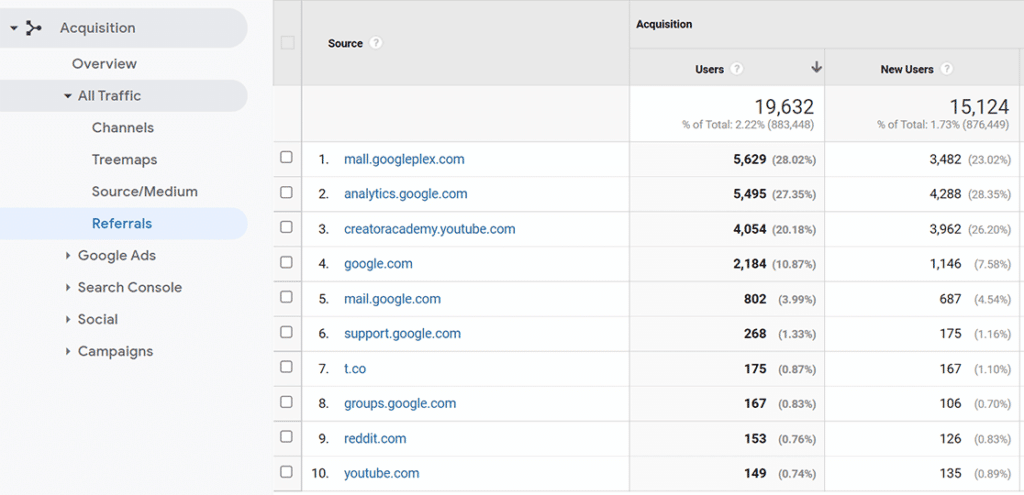Click the Campaigns menu label
This screenshot has height=495, width=1024.
pos(117,351)
